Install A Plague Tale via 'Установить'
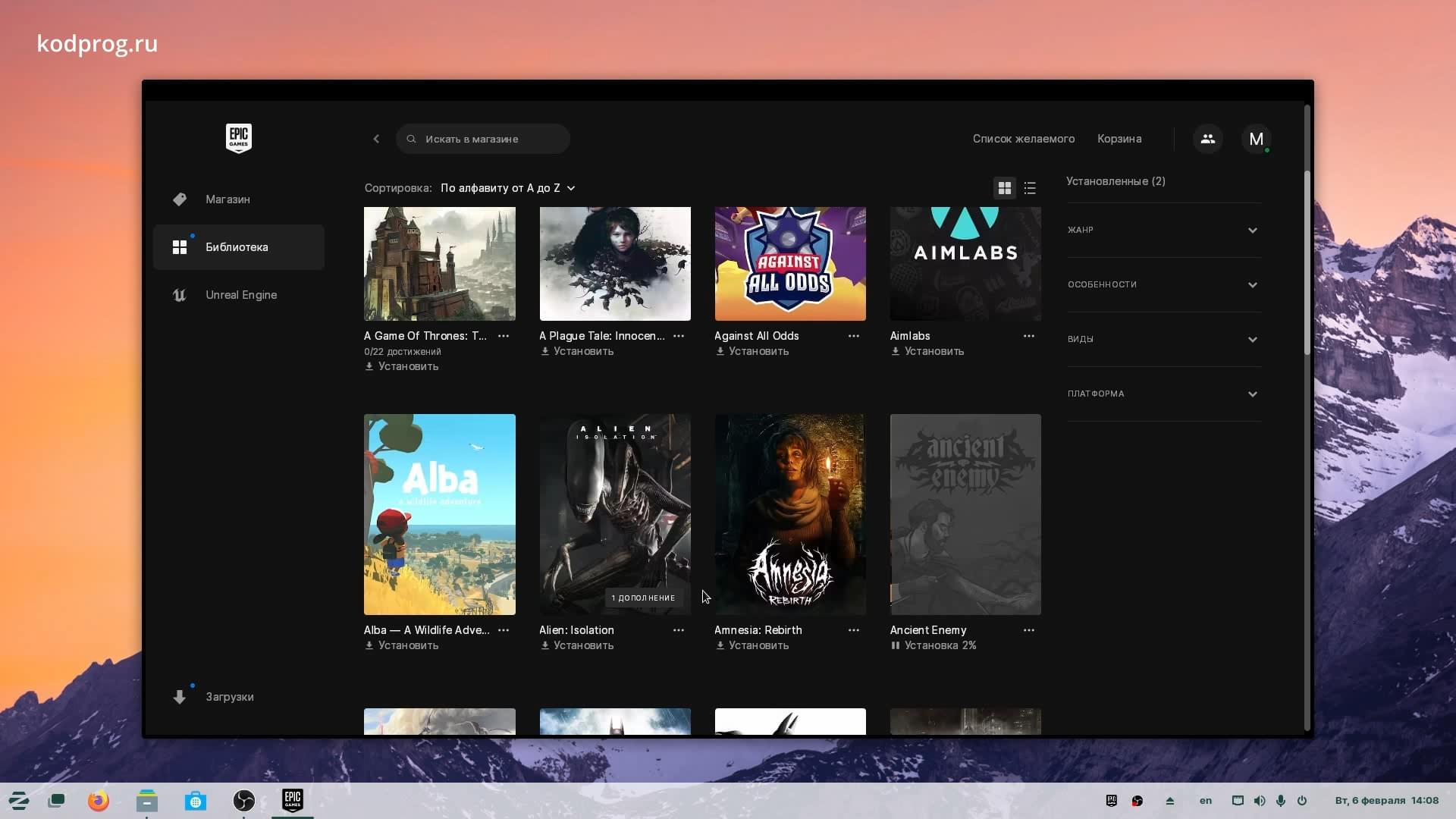This screenshot has height=819, width=1456. click(x=576, y=351)
